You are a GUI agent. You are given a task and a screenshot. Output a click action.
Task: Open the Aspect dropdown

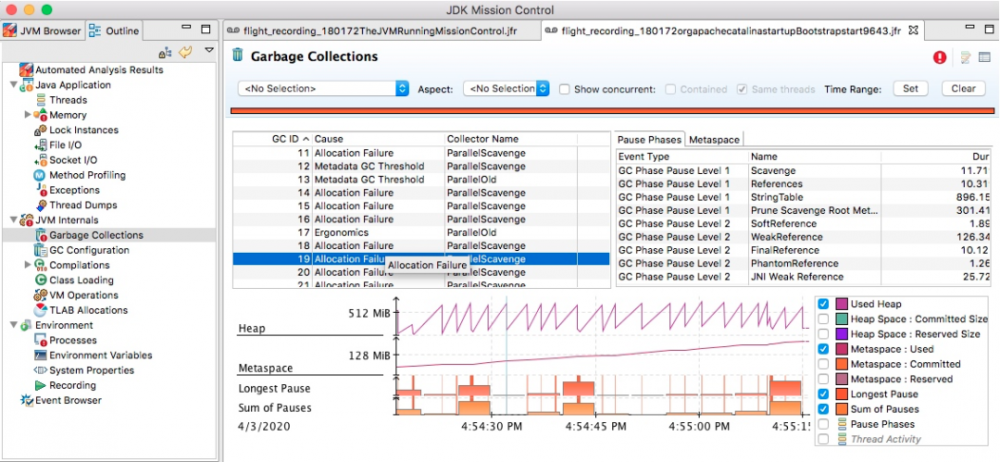[x=506, y=89]
